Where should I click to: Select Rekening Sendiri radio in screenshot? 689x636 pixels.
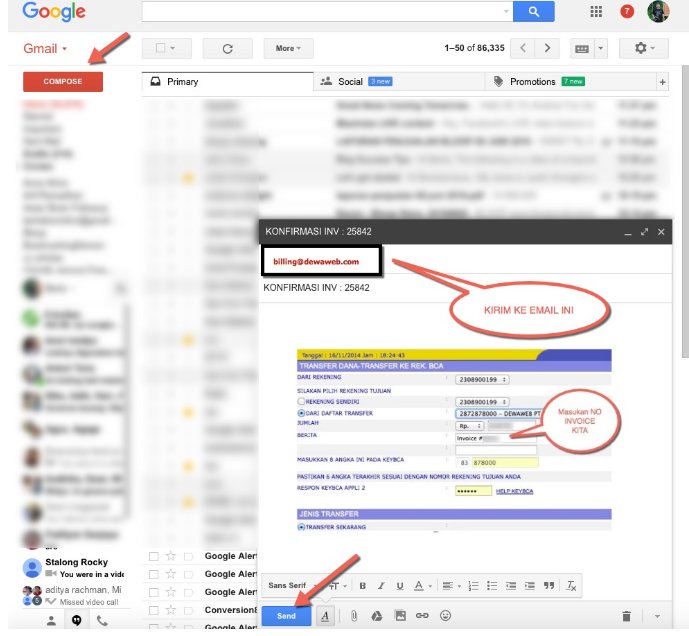[x=301, y=401]
